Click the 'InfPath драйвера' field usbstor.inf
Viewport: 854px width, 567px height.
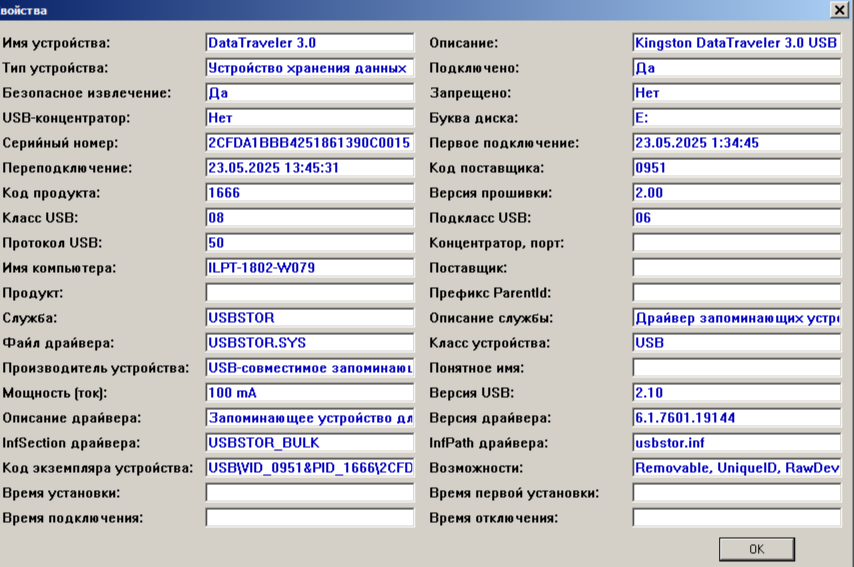tap(736, 443)
